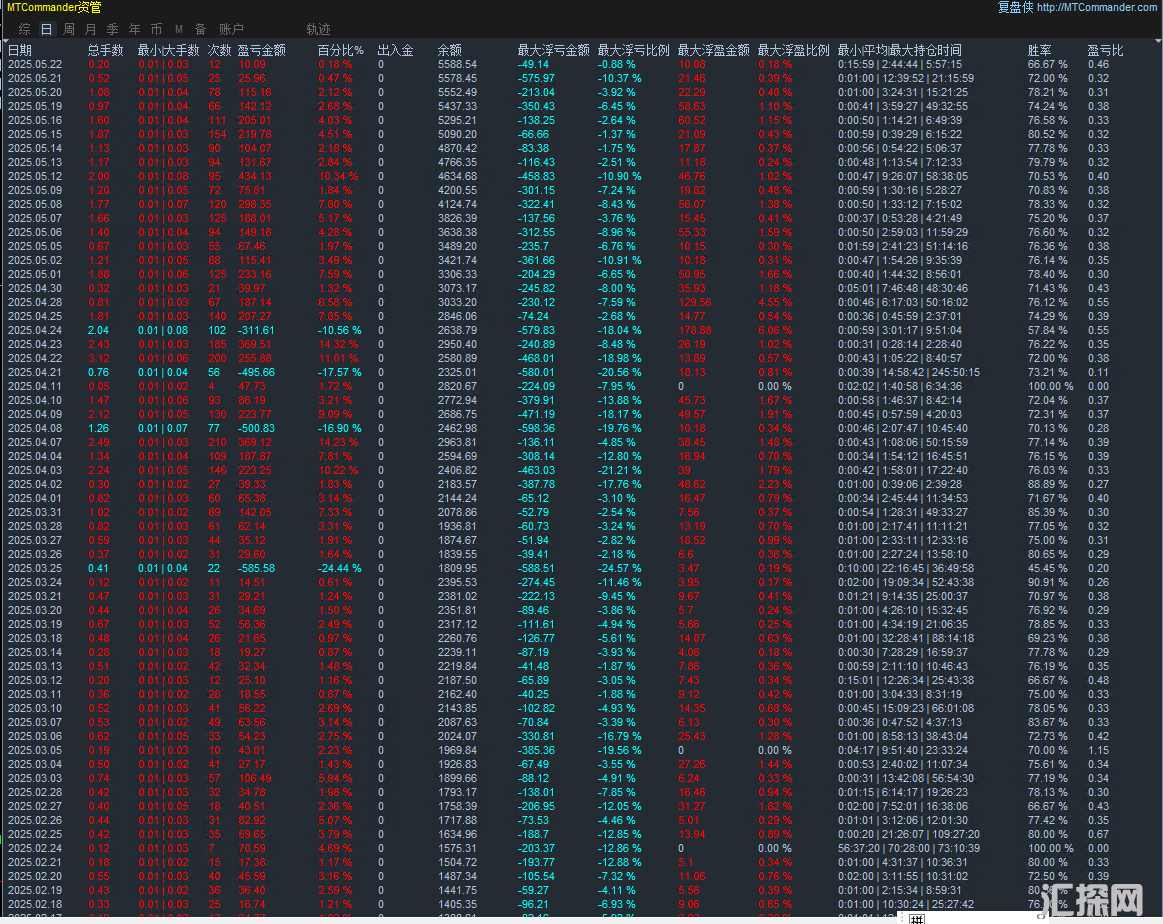Screen dimensions: 1163x924
Task: Switch to the 月 monthly tab
Action: point(90,29)
